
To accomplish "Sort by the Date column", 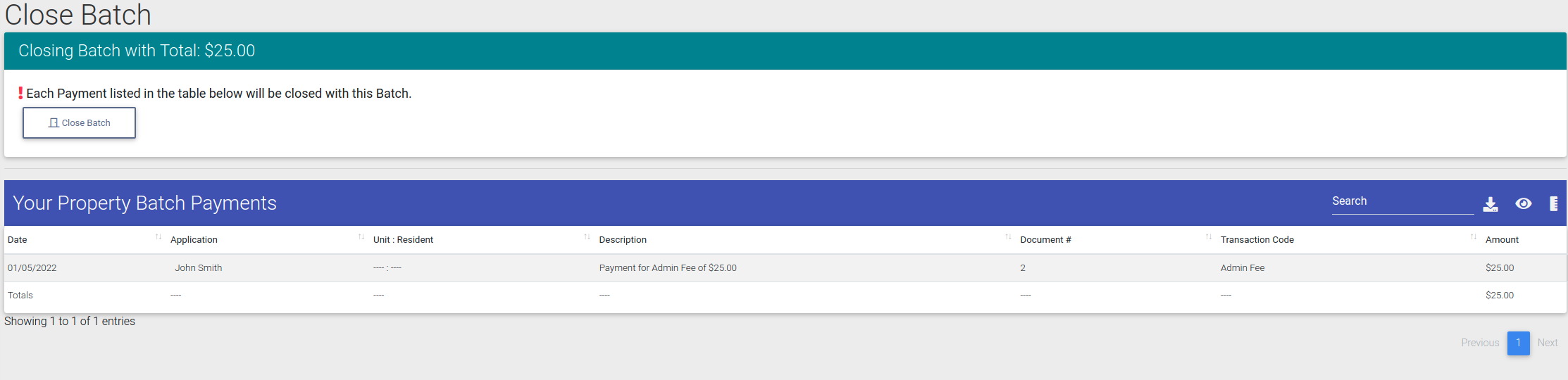I will click(85, 240).
